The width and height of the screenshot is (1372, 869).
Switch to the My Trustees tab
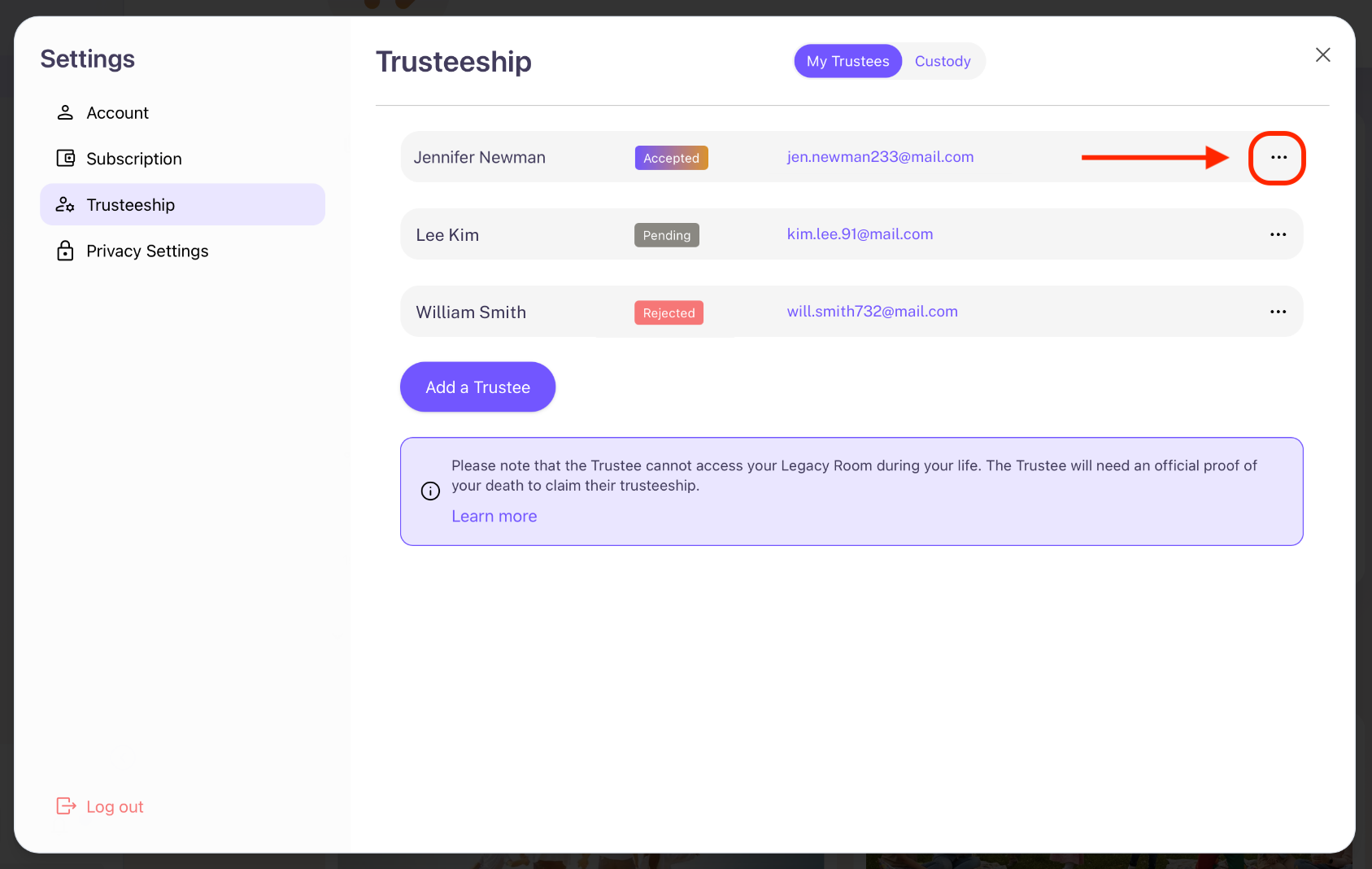tap(847, 61)
